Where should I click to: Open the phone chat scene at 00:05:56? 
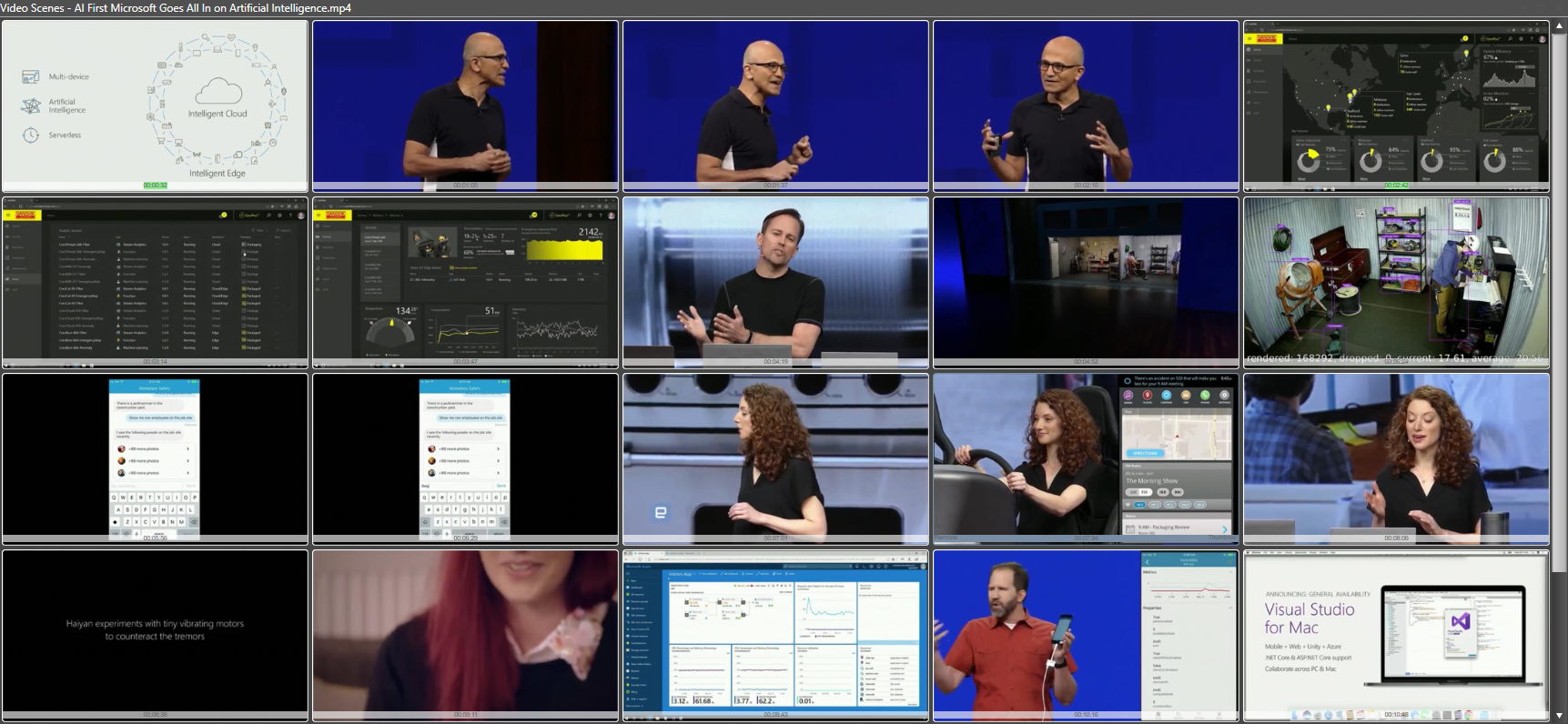coord(155,458)
